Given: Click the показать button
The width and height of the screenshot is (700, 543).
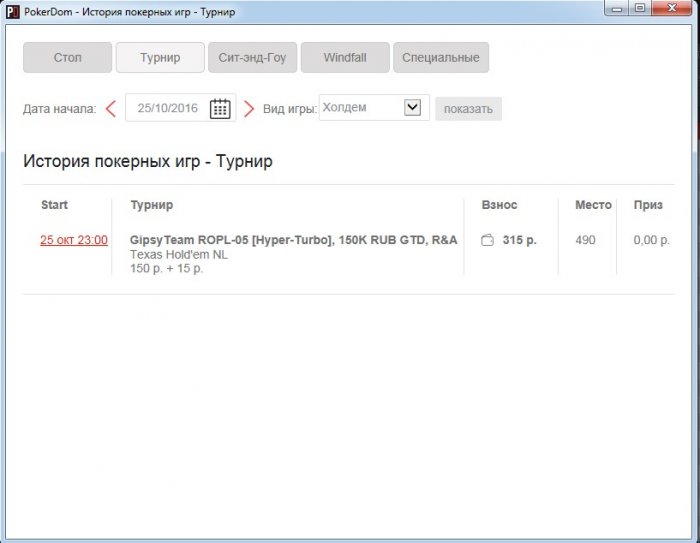Looking at the screenshot, I should 468,109.
